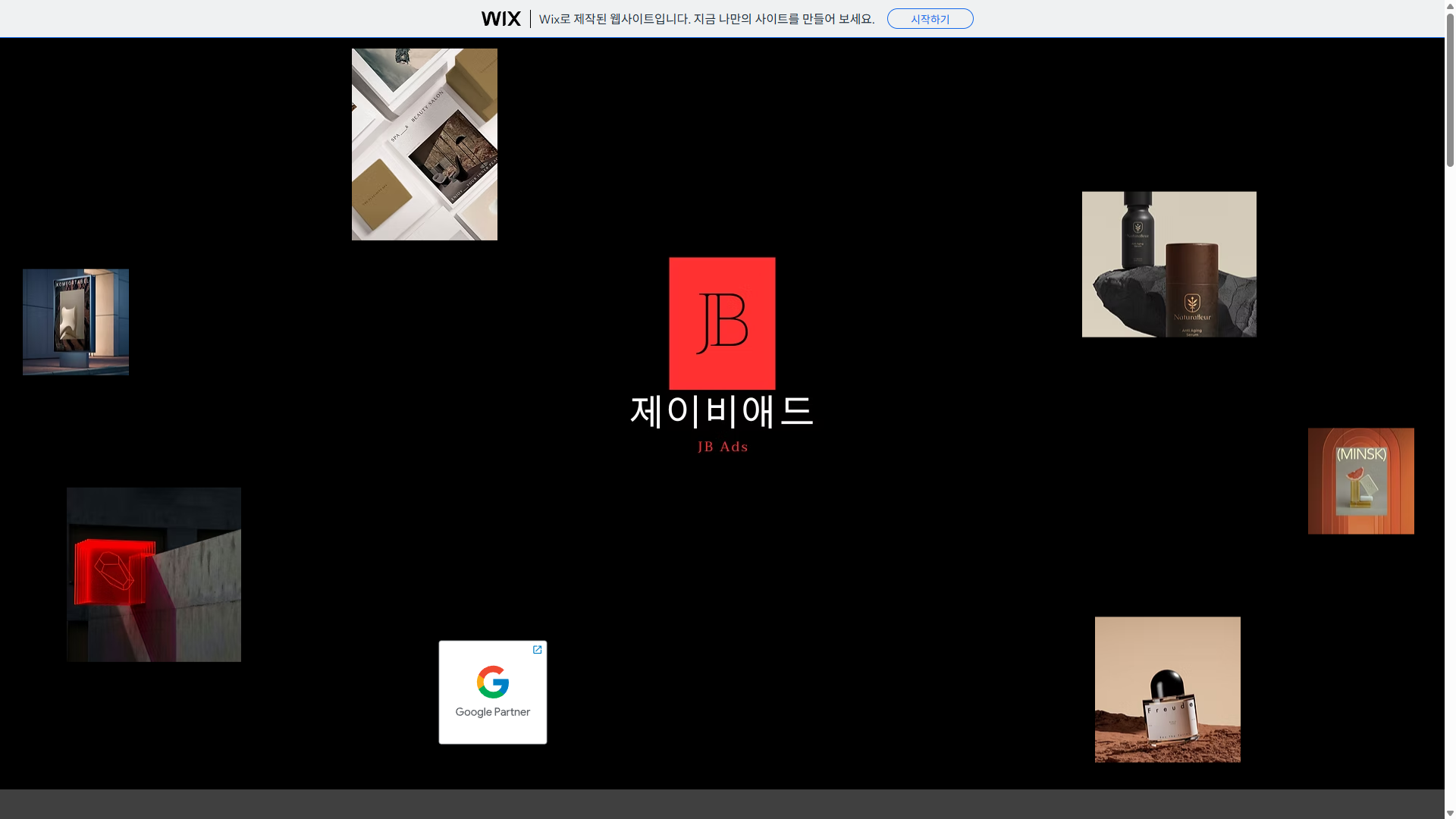Click the 제이비애드 Korean heading text

tap(722, 412)
